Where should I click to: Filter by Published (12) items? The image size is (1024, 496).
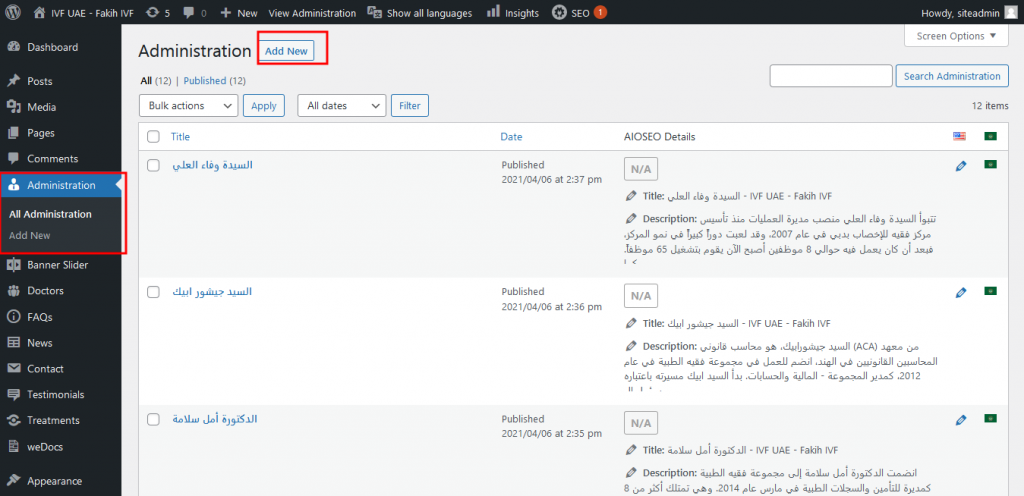click(214, 81)
